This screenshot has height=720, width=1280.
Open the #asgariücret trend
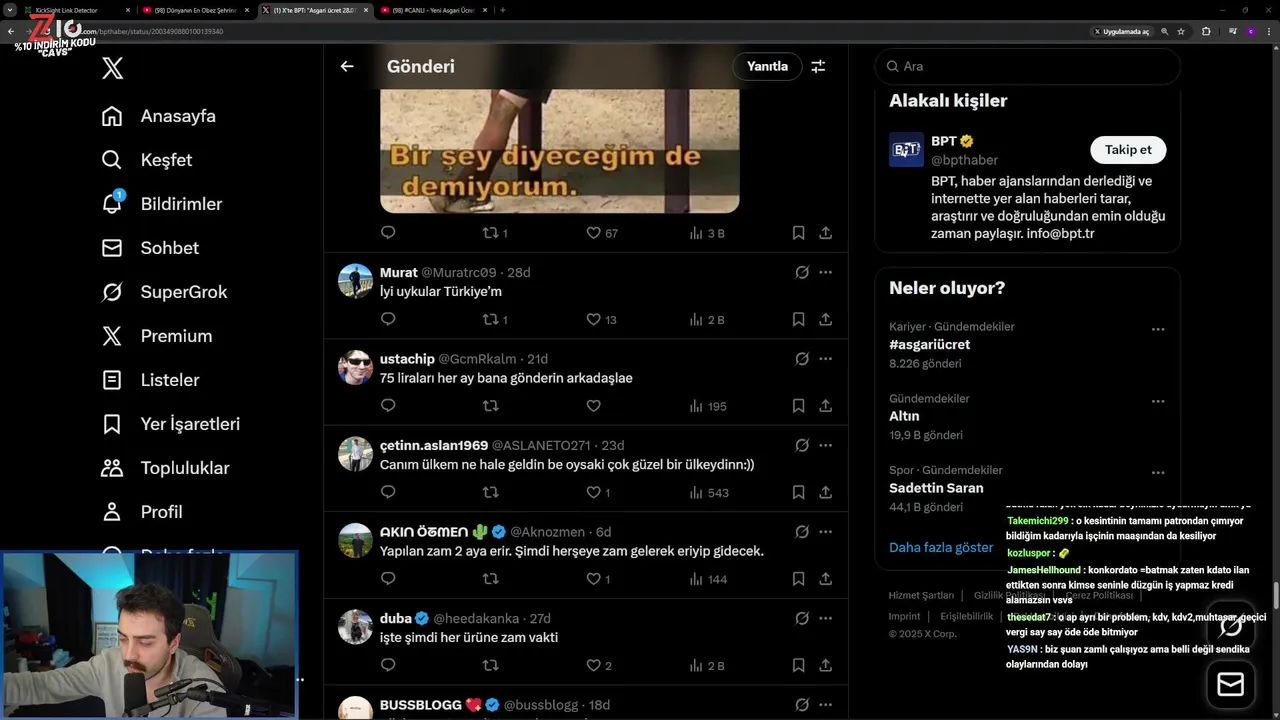(929, 345)
